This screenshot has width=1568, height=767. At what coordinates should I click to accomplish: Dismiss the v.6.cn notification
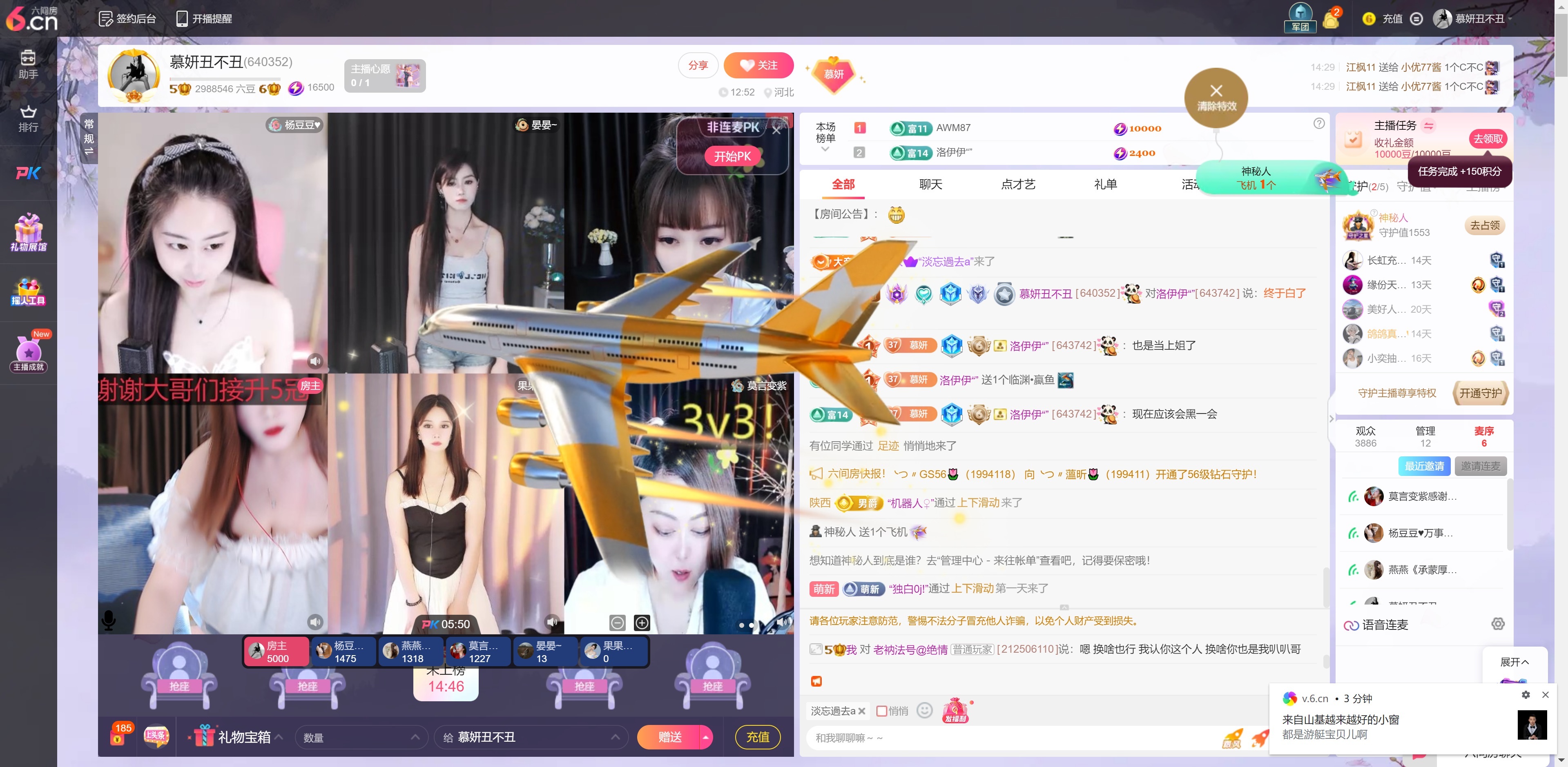1545,695
